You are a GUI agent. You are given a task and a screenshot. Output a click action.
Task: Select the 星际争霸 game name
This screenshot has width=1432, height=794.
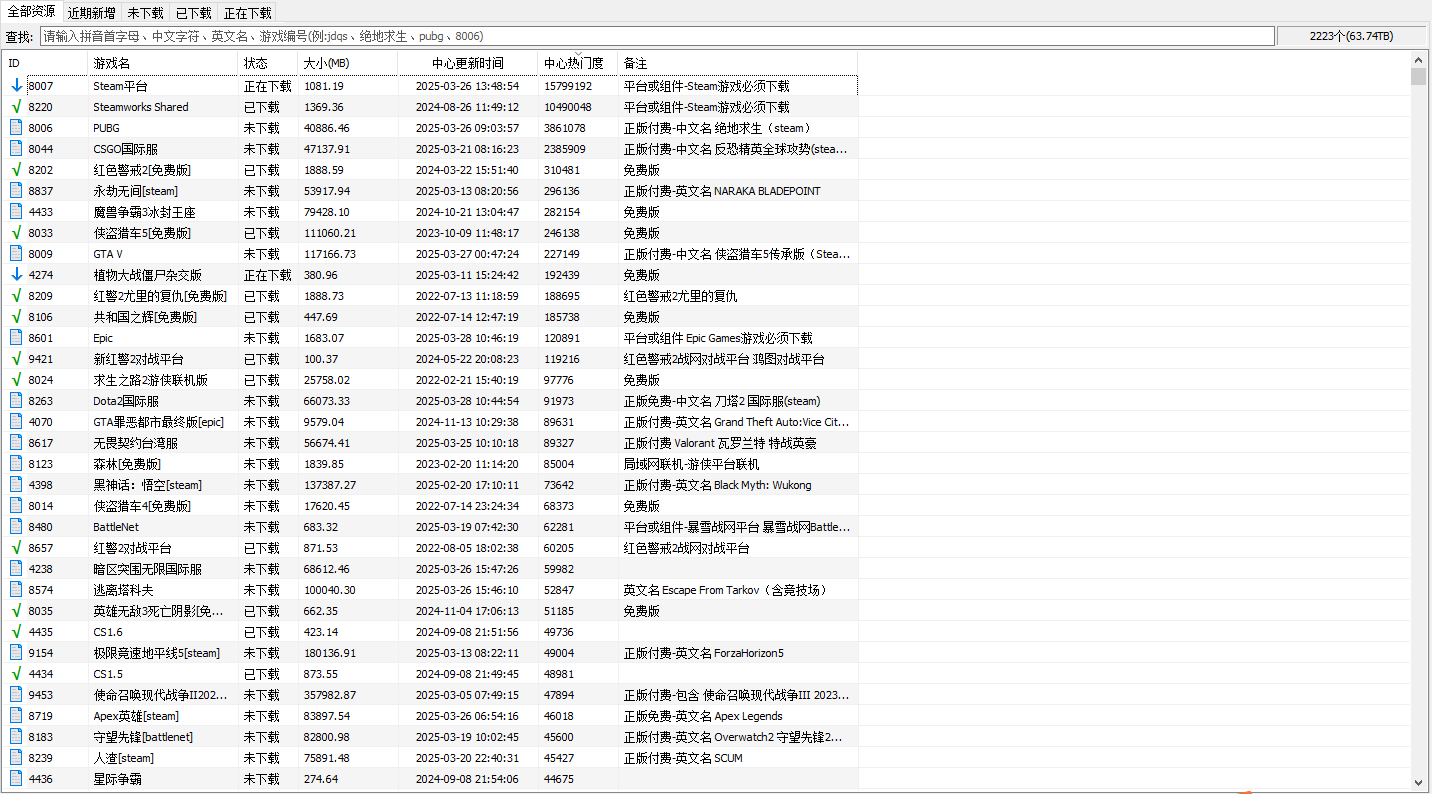point(118,779)
